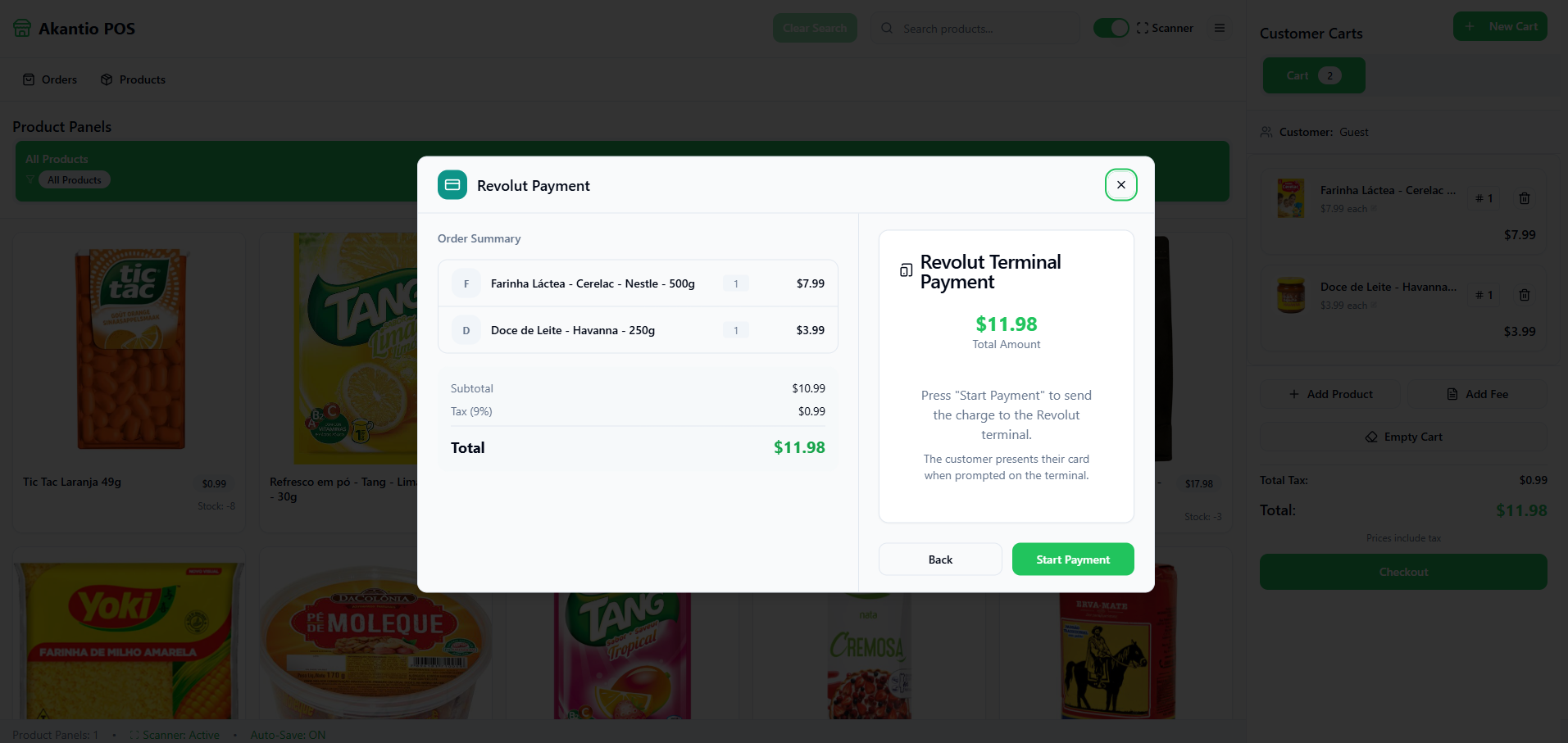Screen dimensions: 1568x743
Task: Open the hamburger menu icon
Action: (x=1220, y=28)
